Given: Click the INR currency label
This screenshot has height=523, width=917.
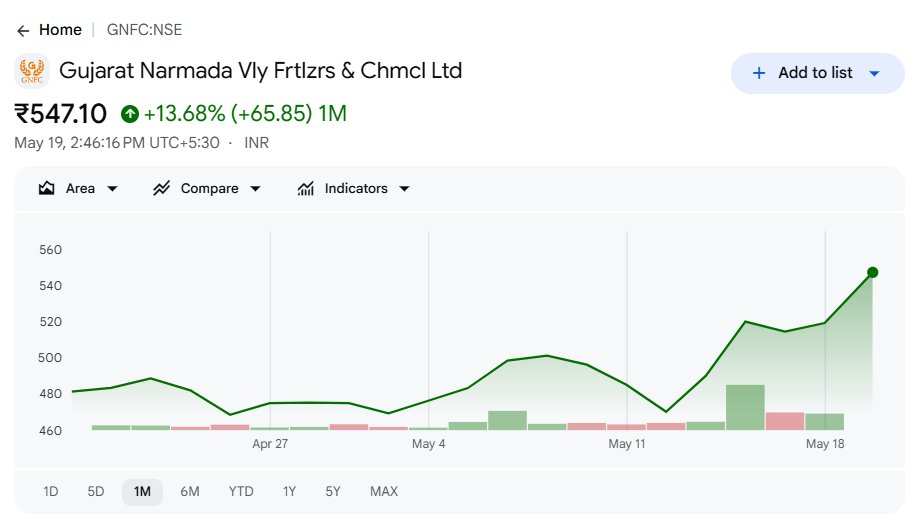Looking at the screenshot, I should tap(256, 143).
